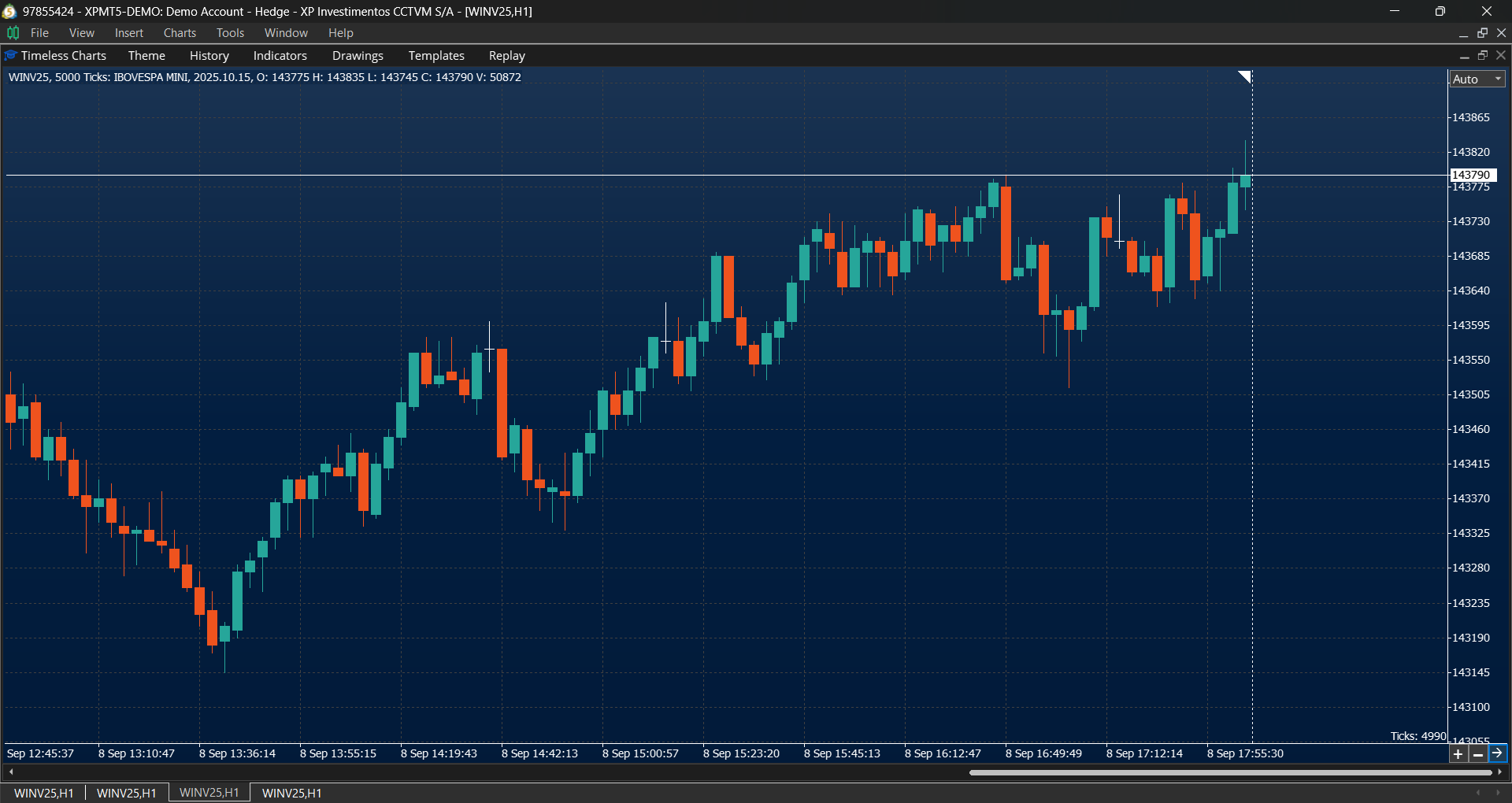Open the Auto price scale dropdown
The image size is (1512, 803).
click(1476, 79)
